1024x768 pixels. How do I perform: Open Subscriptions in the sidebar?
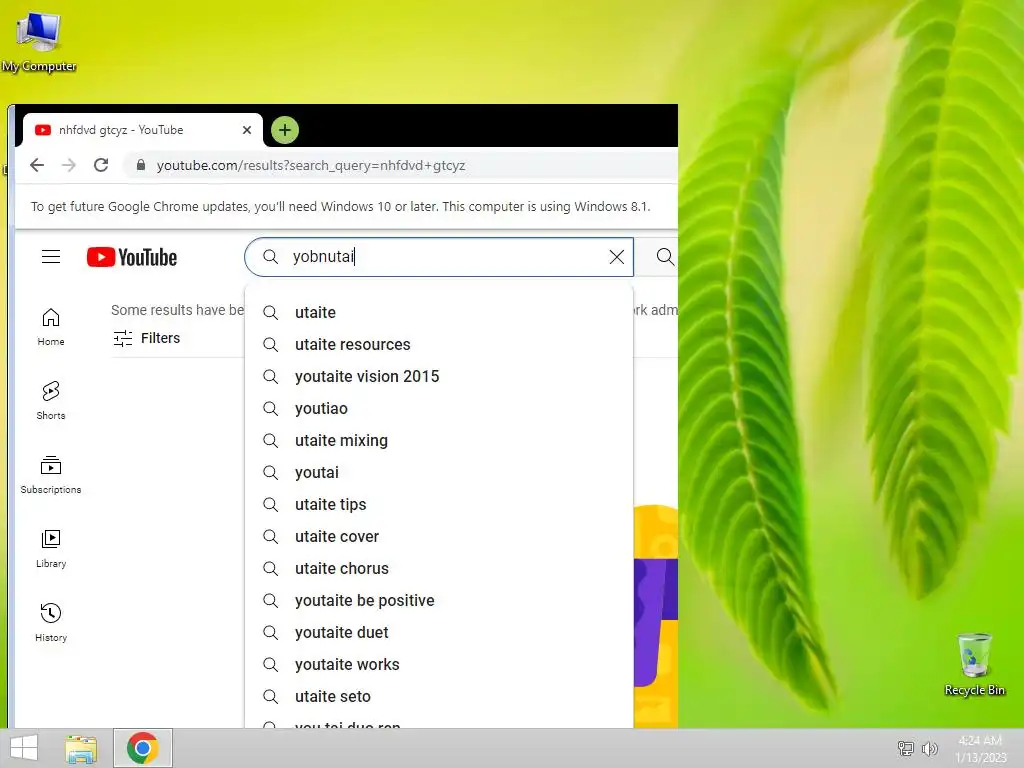[51, 475]
